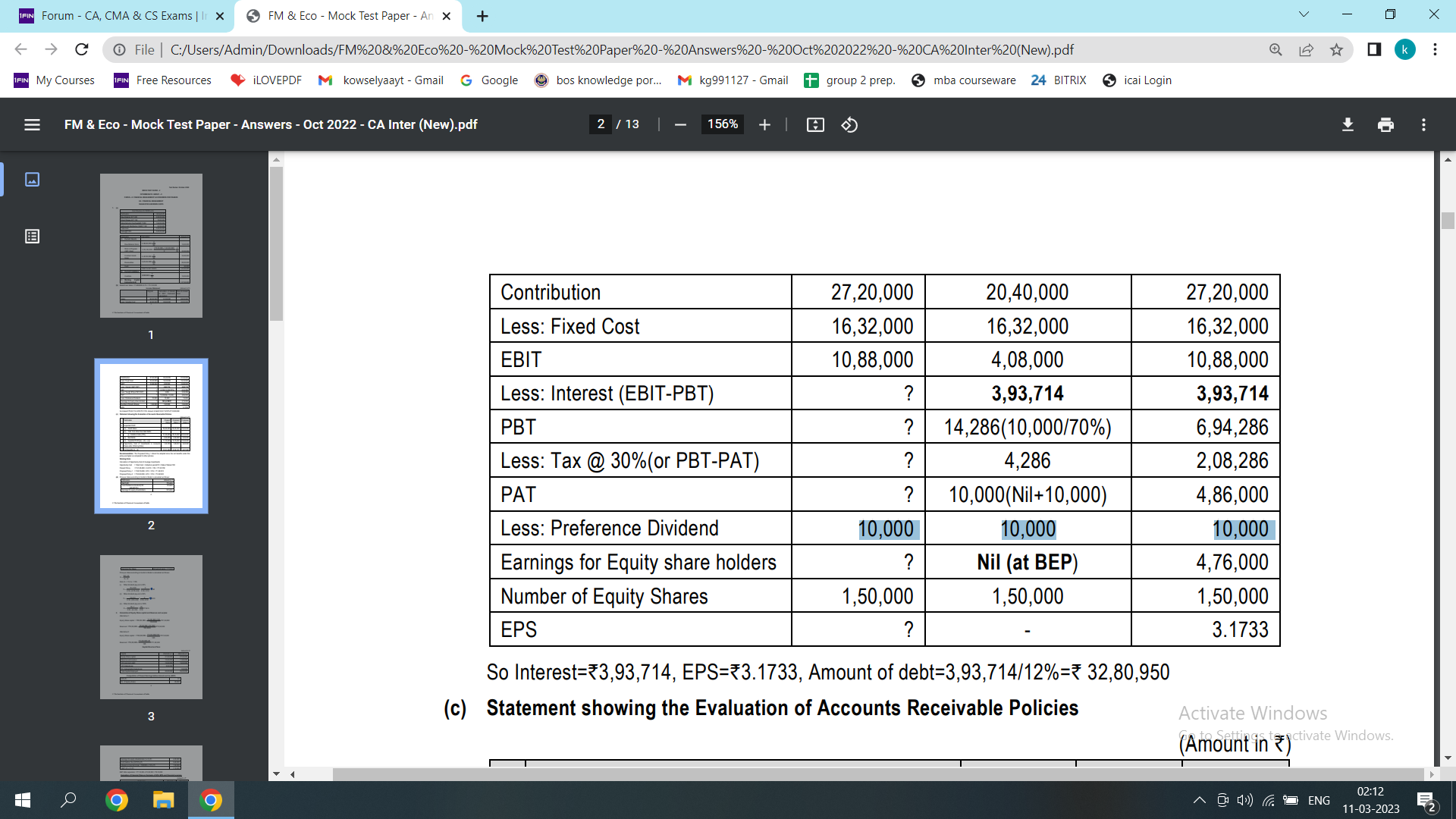
Task: Click the page number input field
Action: pos(601,124)
